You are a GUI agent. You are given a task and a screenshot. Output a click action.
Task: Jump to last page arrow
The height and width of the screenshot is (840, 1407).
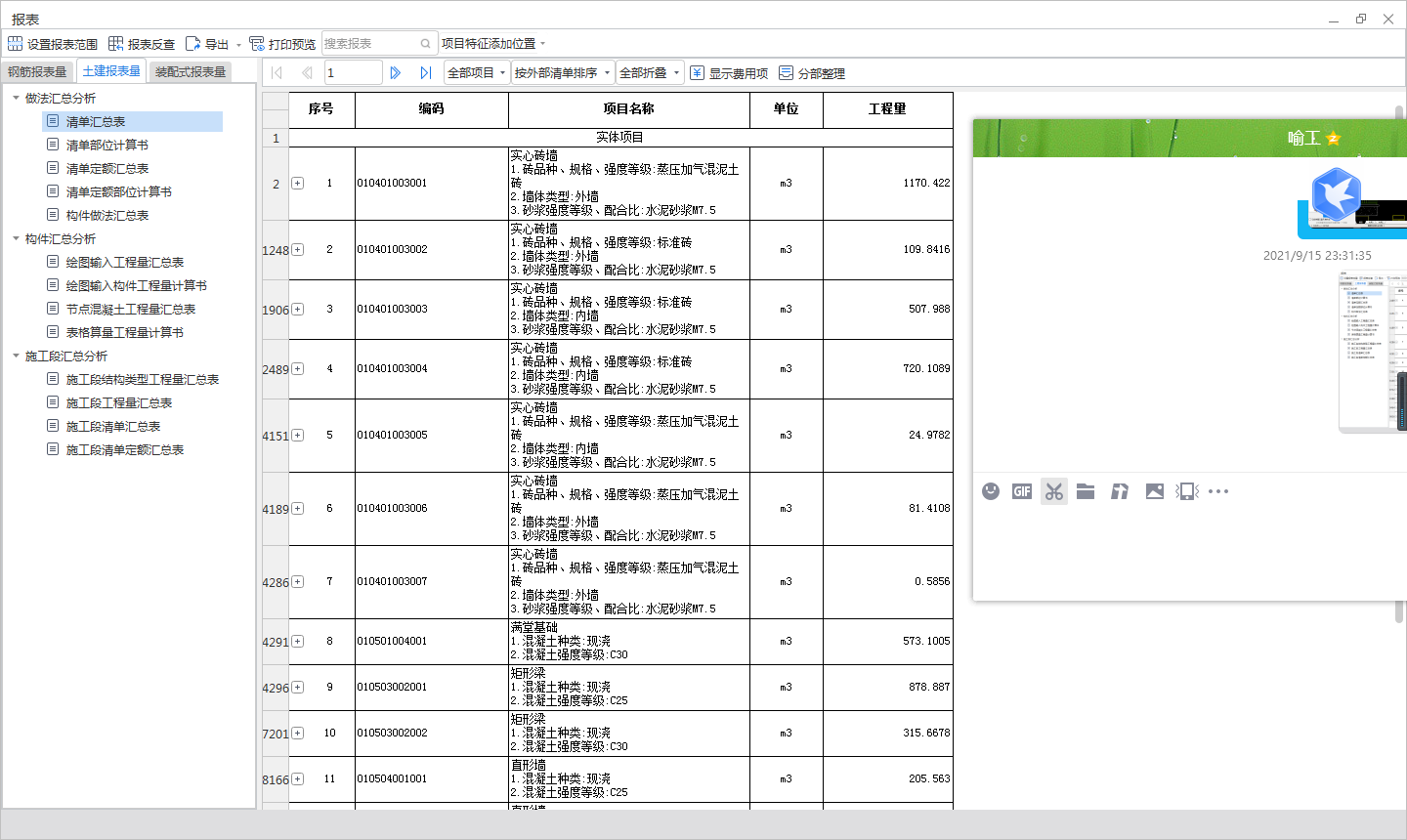click(426, 72)
